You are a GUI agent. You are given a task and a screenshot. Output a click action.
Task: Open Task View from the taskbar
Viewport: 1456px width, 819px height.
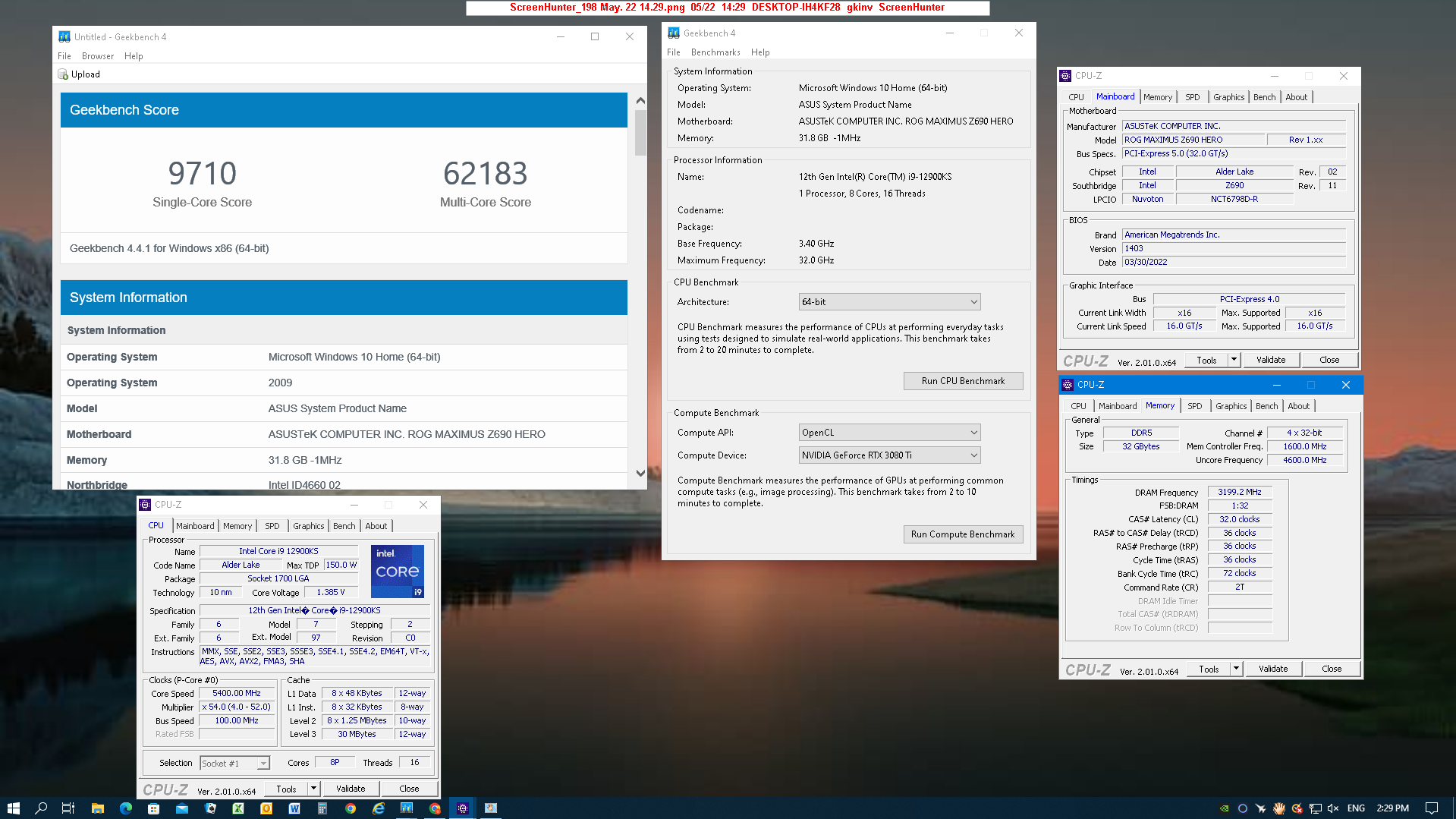68,808
